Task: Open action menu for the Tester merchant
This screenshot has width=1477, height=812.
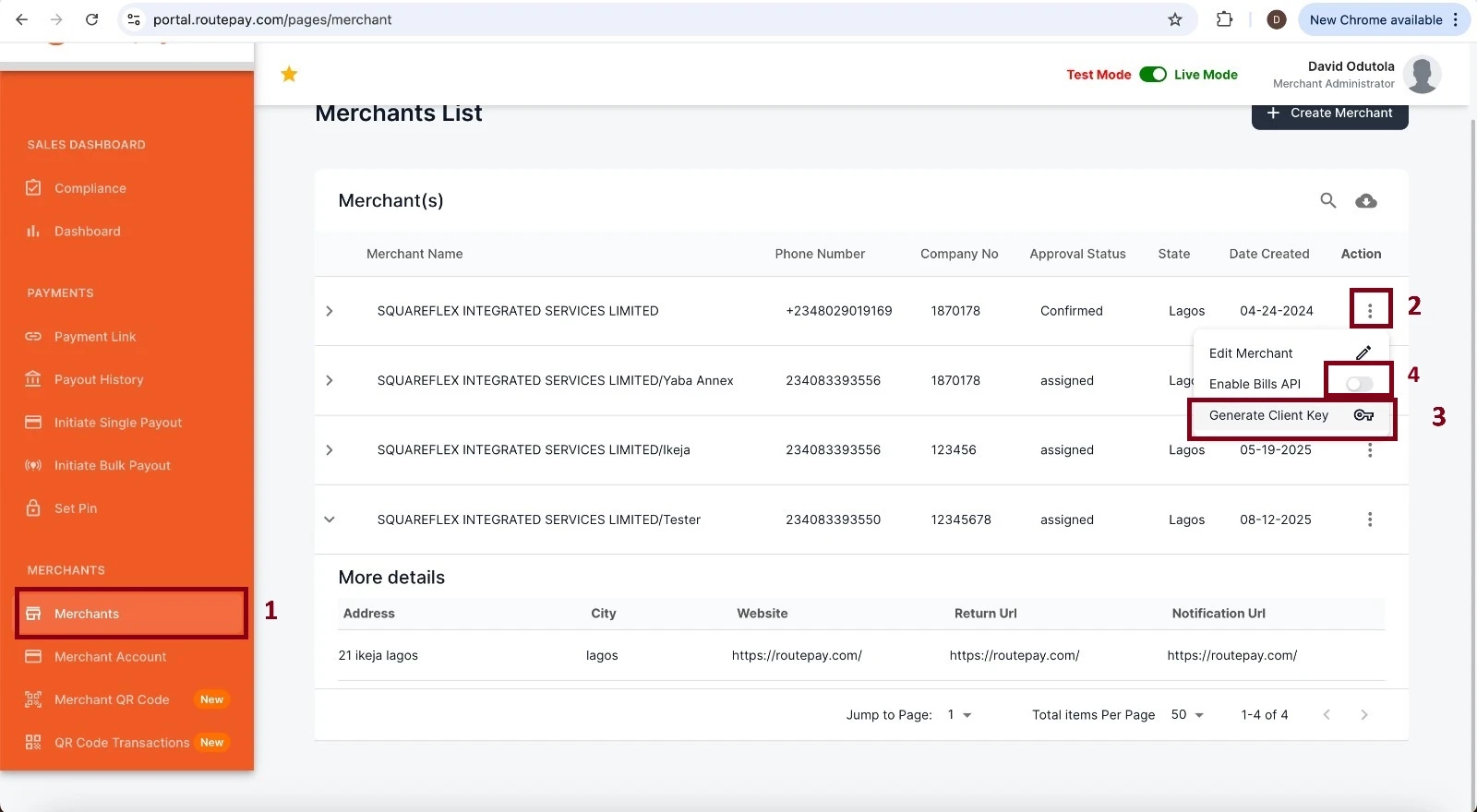Action: [x=1369, y=519]
